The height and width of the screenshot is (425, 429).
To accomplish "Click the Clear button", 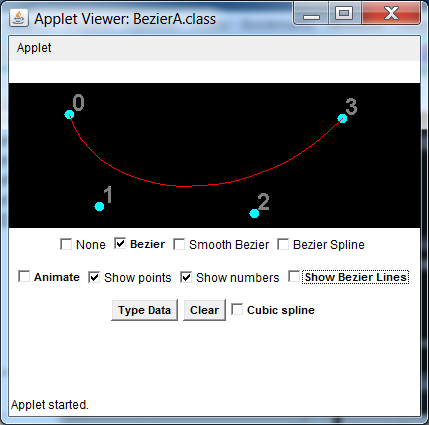I will point(204,310).
